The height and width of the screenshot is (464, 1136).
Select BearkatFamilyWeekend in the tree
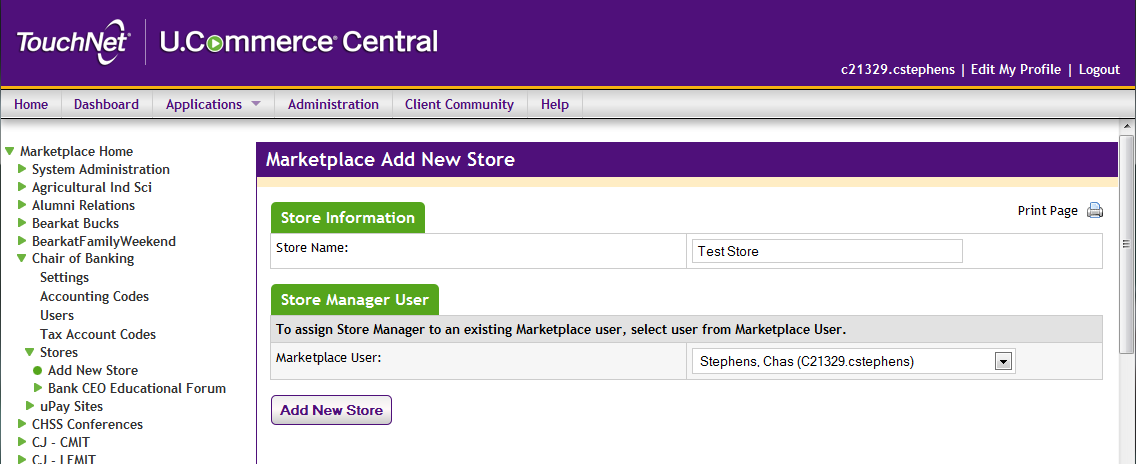click(104, 241)
